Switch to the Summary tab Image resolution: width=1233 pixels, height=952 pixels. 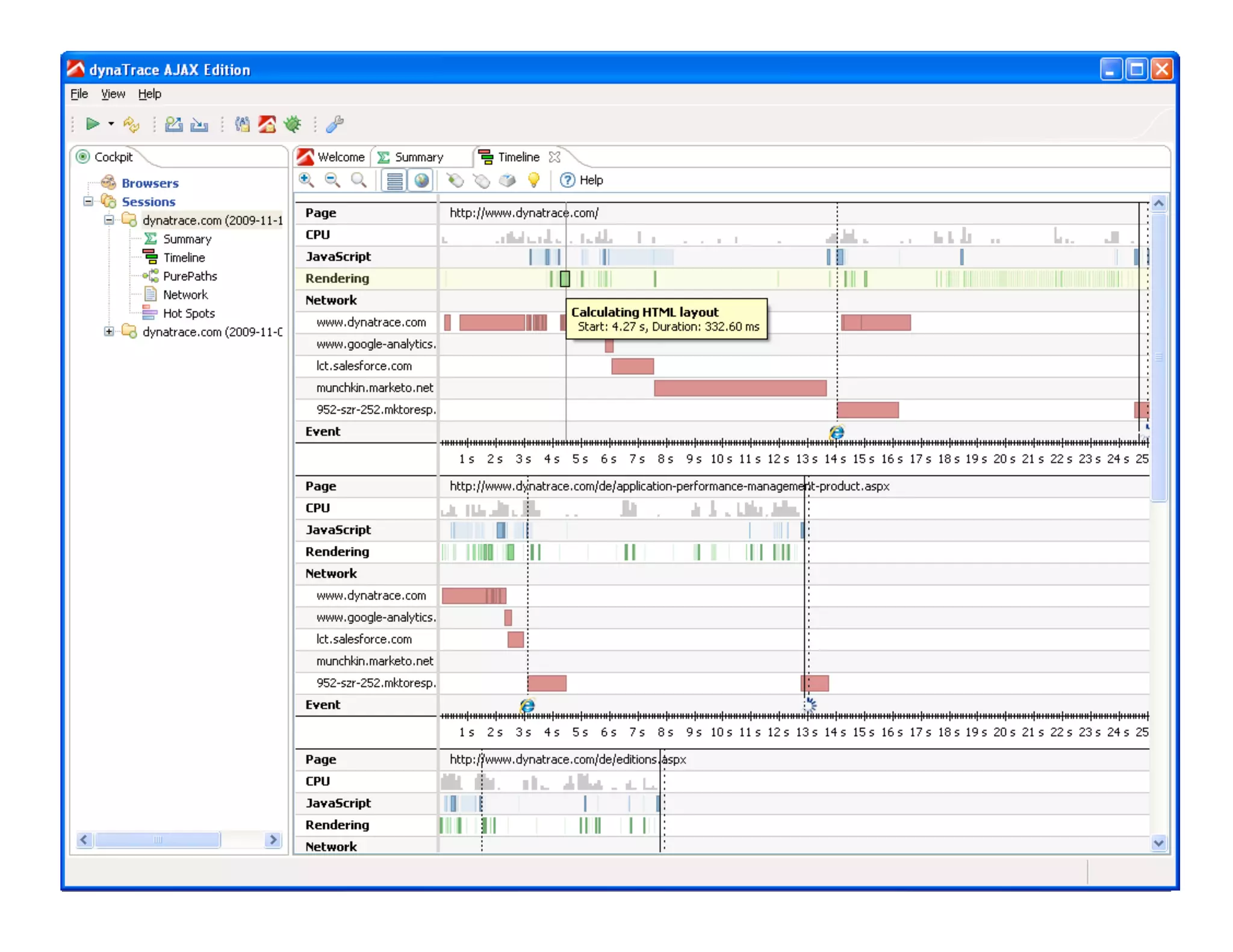tap(418, 157)
